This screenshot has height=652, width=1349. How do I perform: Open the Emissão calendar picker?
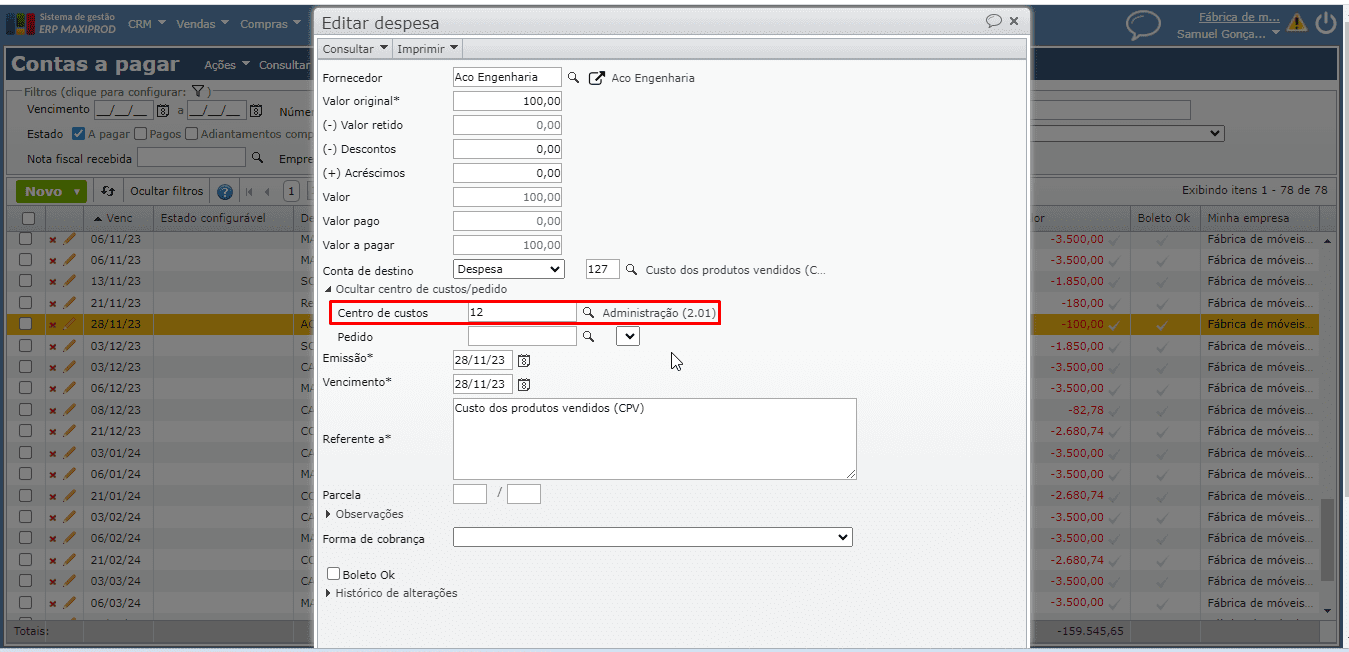(x=523, y=360)
